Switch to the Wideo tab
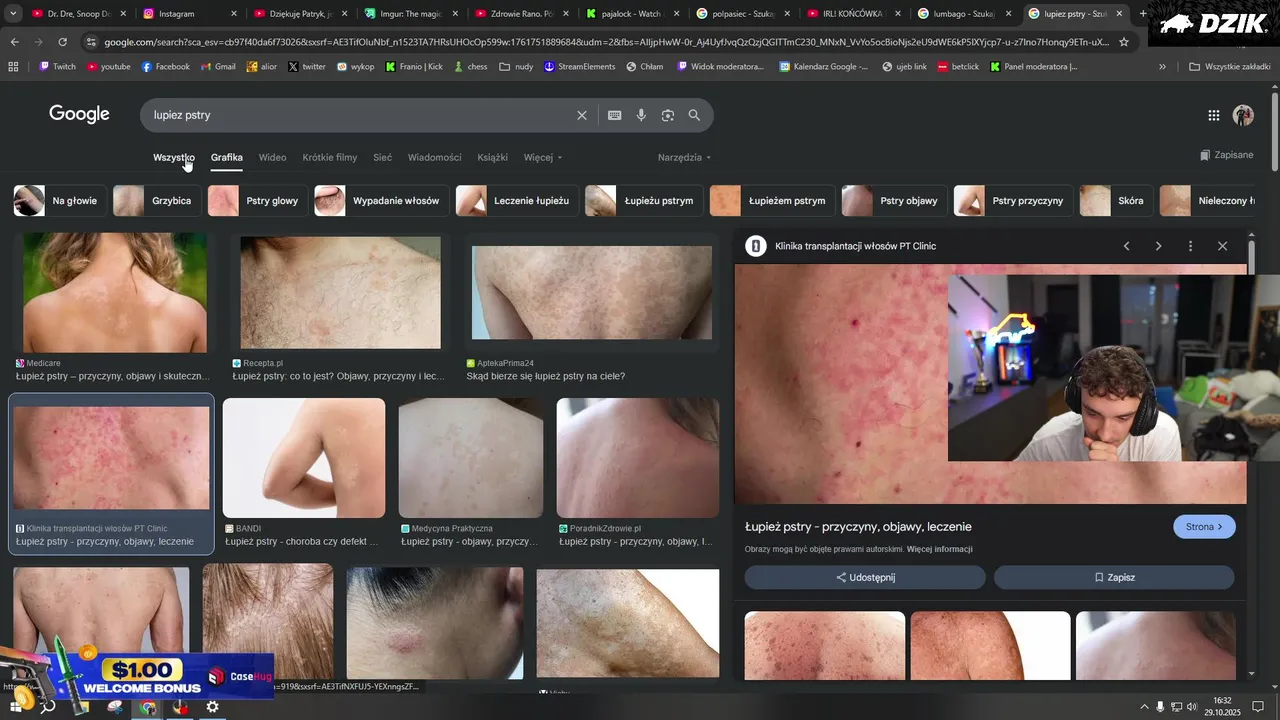Screen dimensions: 1280x720 tap(272, 157)
